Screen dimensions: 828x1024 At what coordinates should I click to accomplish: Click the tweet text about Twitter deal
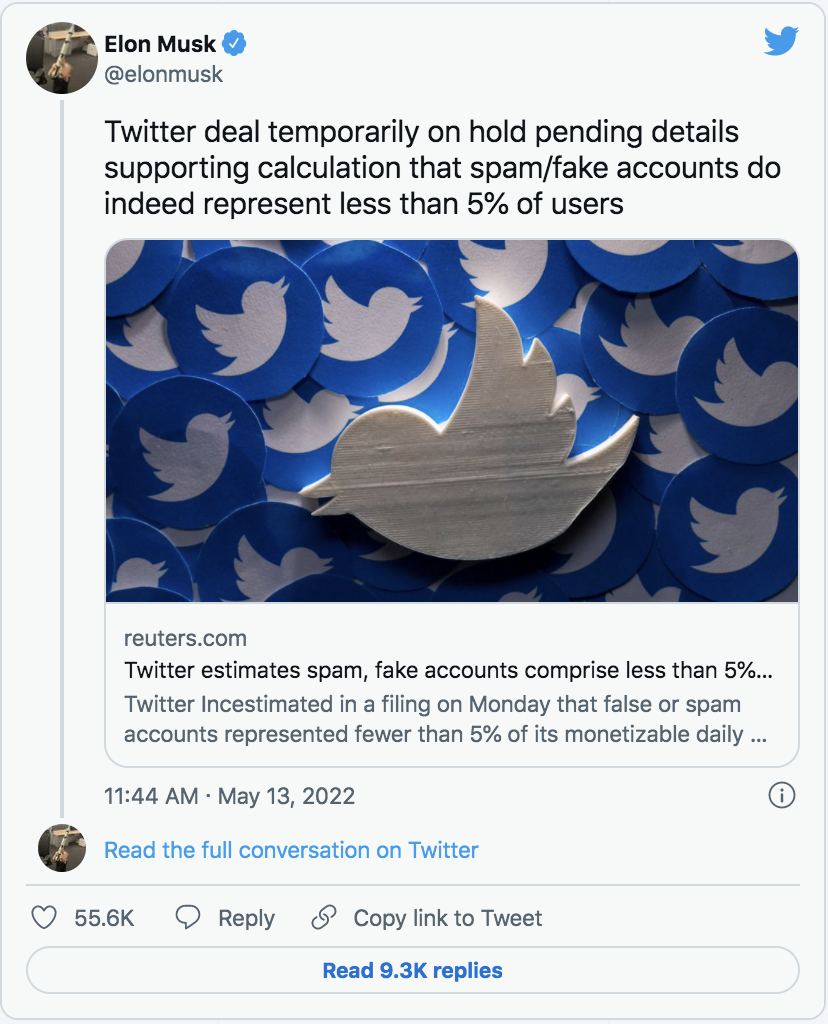click(442, 168)
